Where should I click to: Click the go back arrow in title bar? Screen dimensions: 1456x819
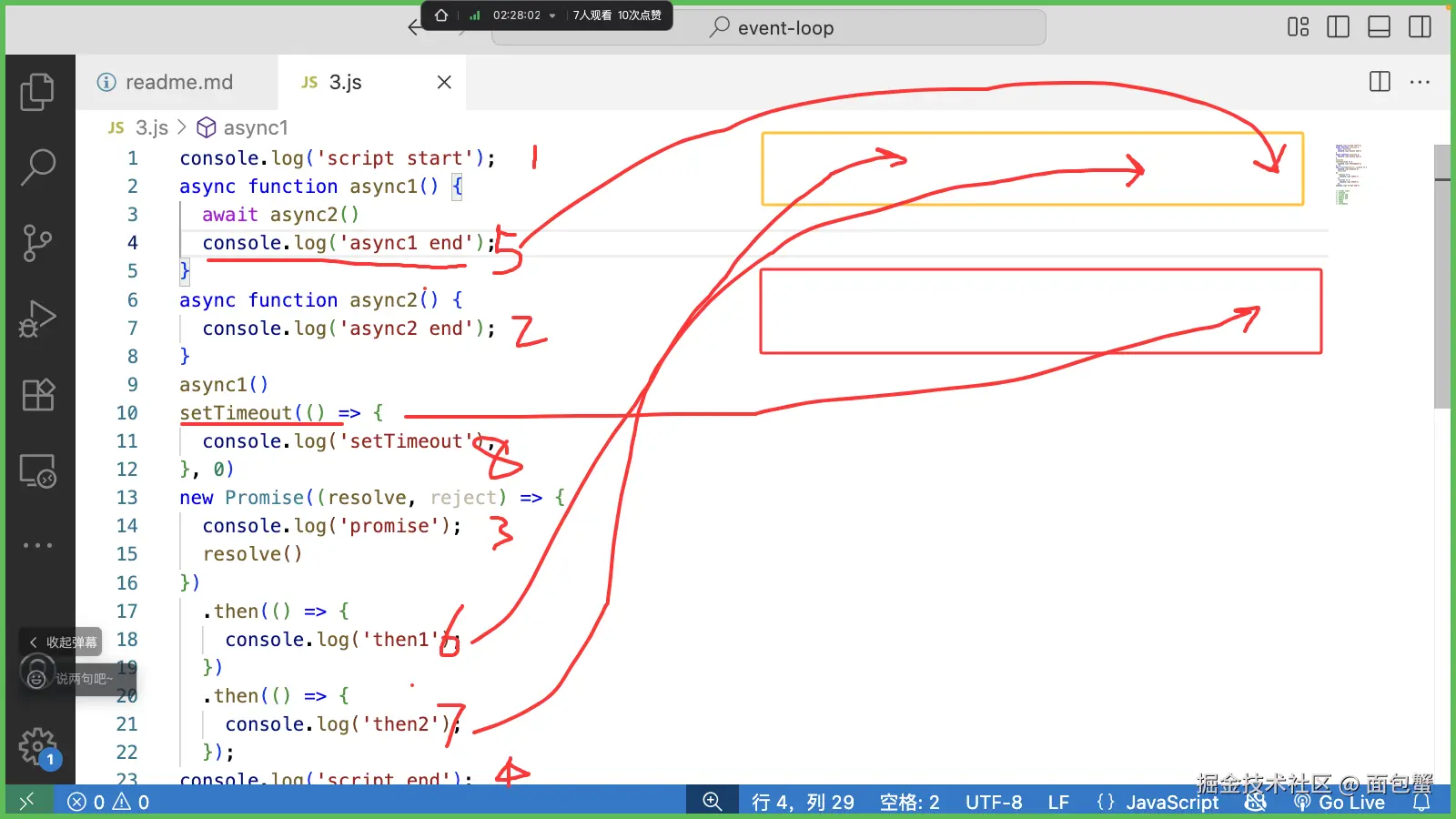[x=415, y=27]
